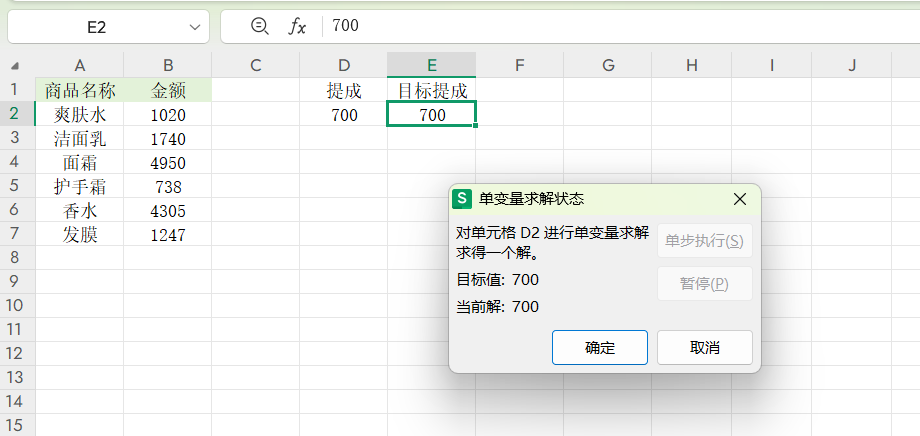Select column I header
The height and width of the screenshot is (436, 920).
(772, 65)
